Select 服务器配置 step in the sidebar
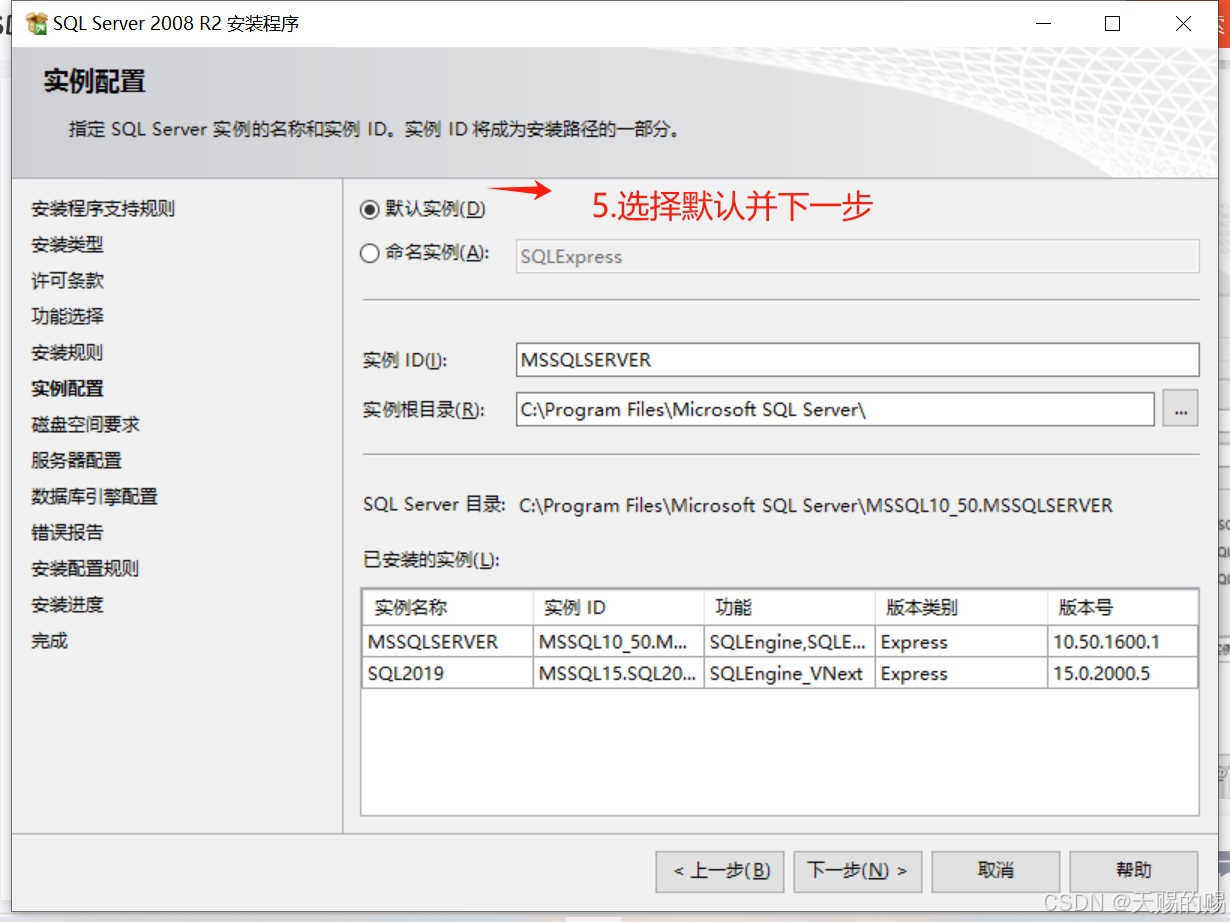 (76, 461)
